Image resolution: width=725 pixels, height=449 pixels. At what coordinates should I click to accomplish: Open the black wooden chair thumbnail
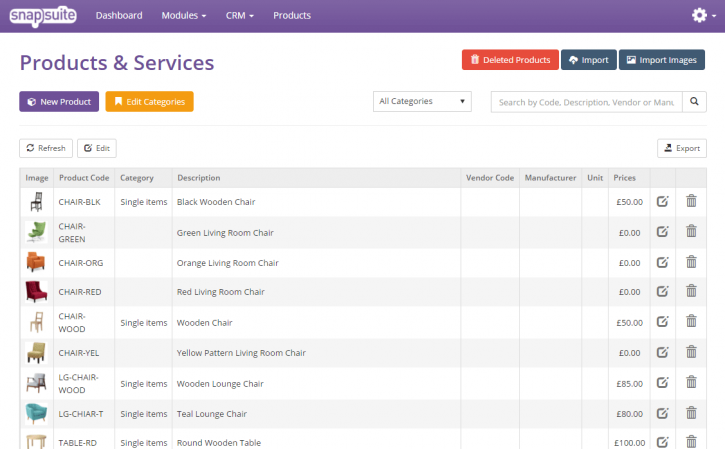(37, 202)
